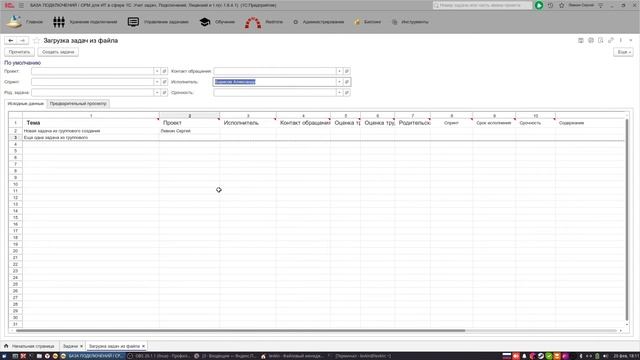The image size is (640, 360).
Task: Open Род. задача field selection icon
Action: 164,93
